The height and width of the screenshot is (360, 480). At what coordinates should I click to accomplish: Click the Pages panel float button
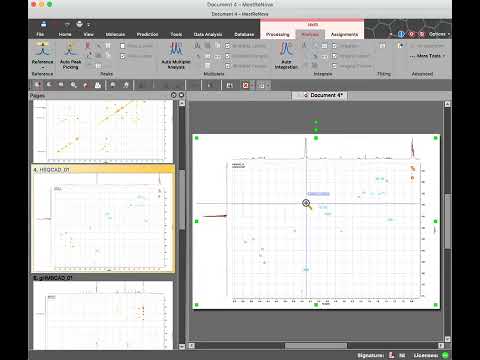(173, 95)
